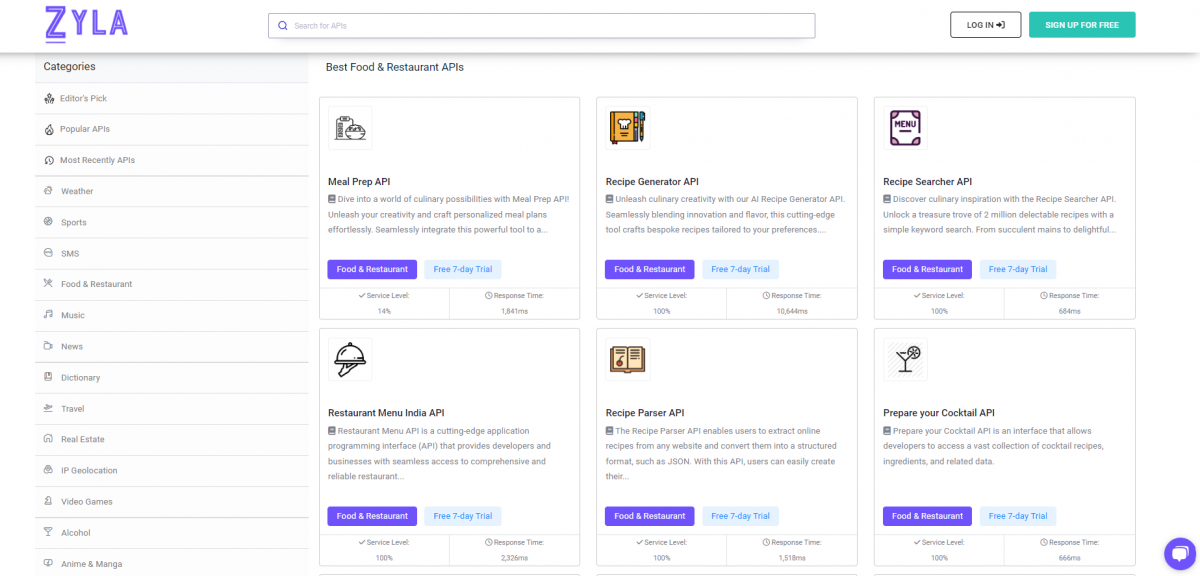1200x576 pixels.
Task: Click the Zyla logo
Action: tap(85, 24)
